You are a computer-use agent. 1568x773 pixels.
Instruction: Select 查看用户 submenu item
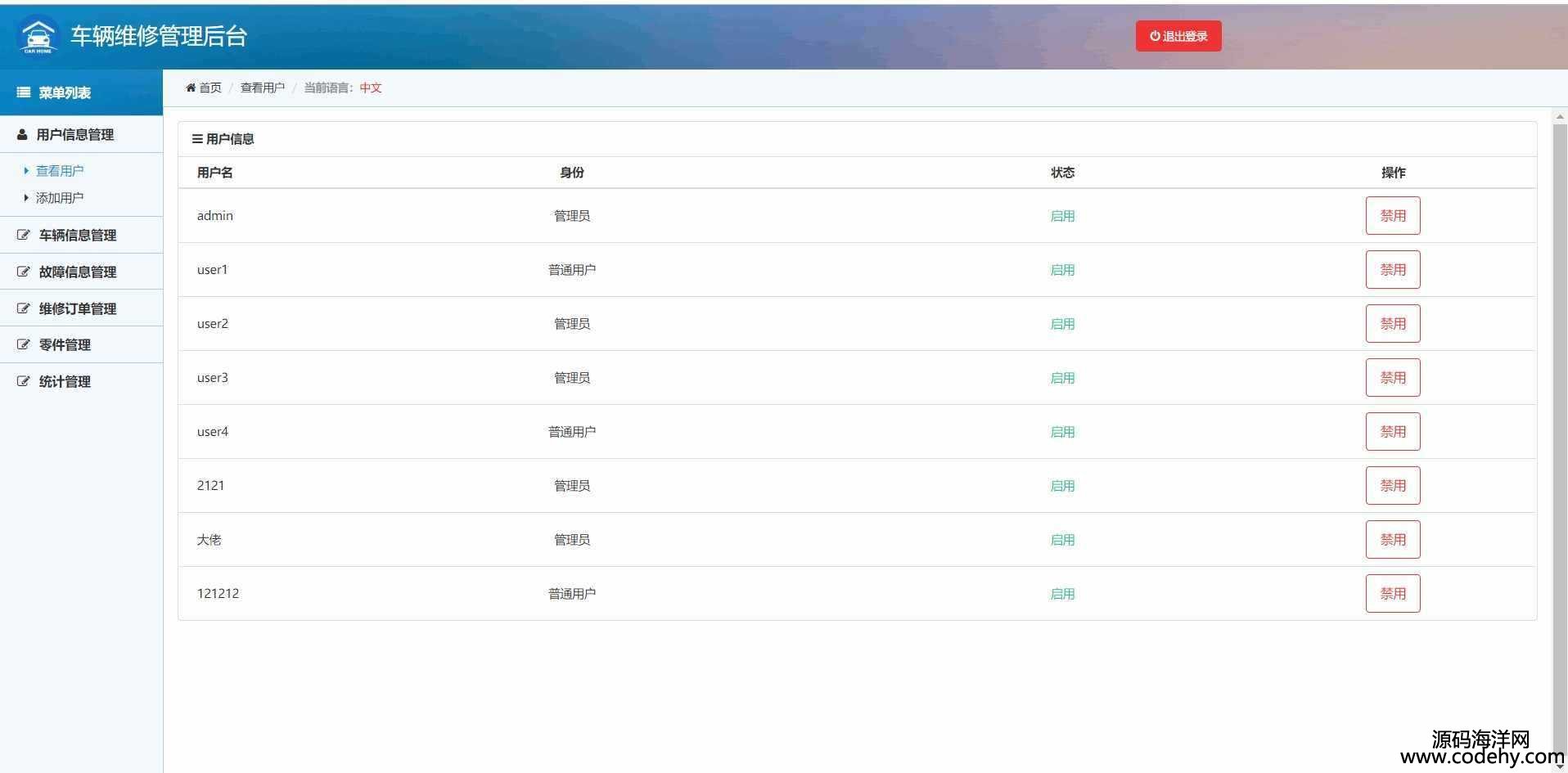click(60, 171)
